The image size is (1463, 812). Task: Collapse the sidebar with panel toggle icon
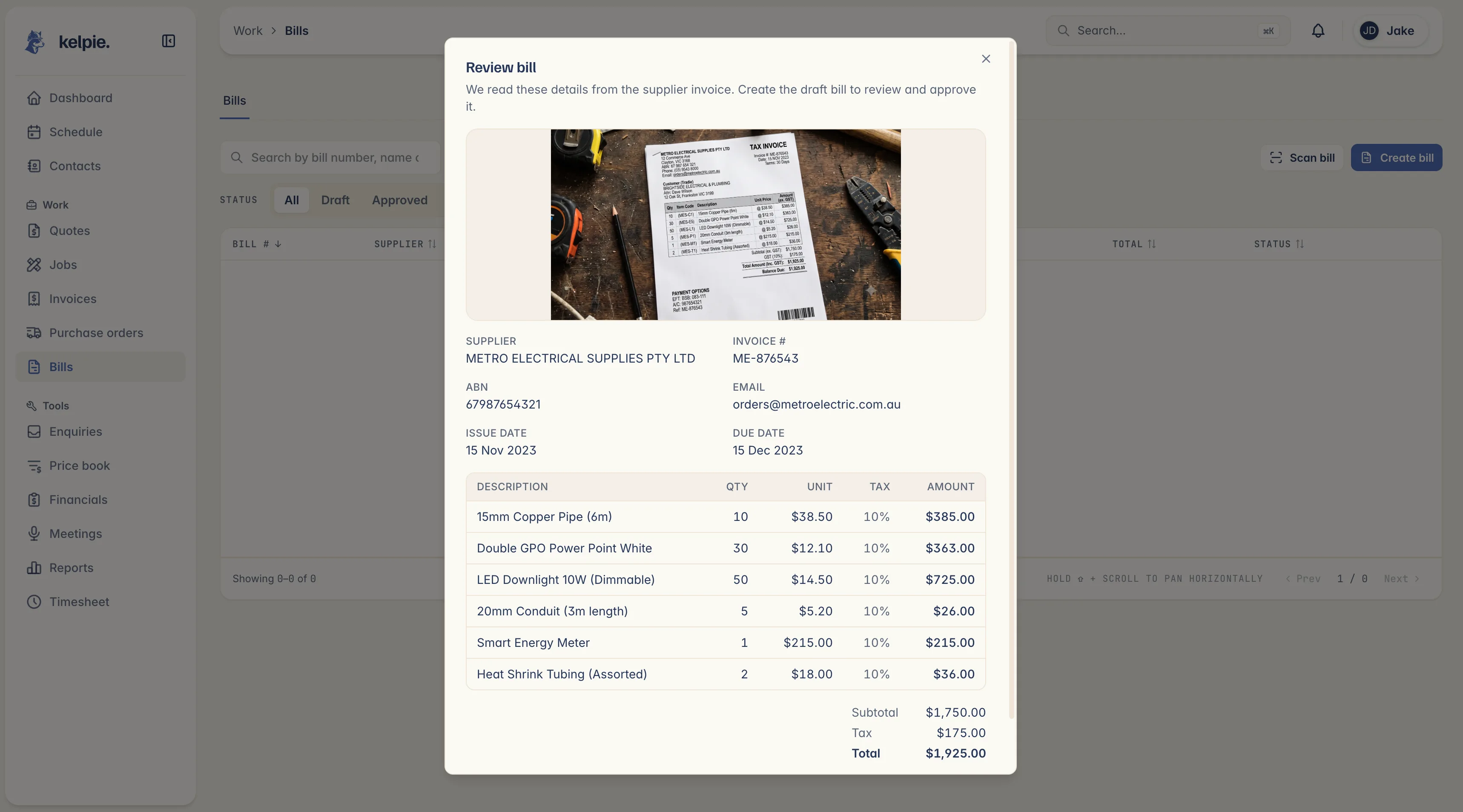[x=168, y=41]
